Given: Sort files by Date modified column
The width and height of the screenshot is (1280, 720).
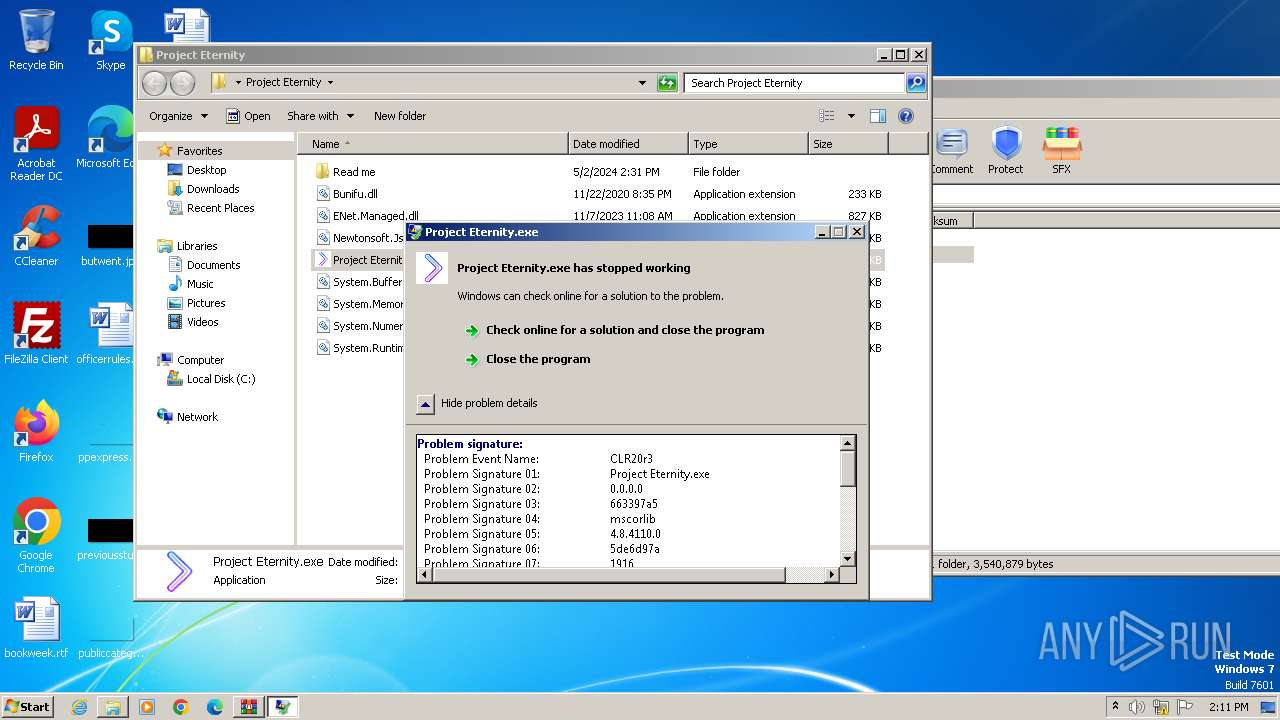Looking at the screenshot, I should coord(628,144).
